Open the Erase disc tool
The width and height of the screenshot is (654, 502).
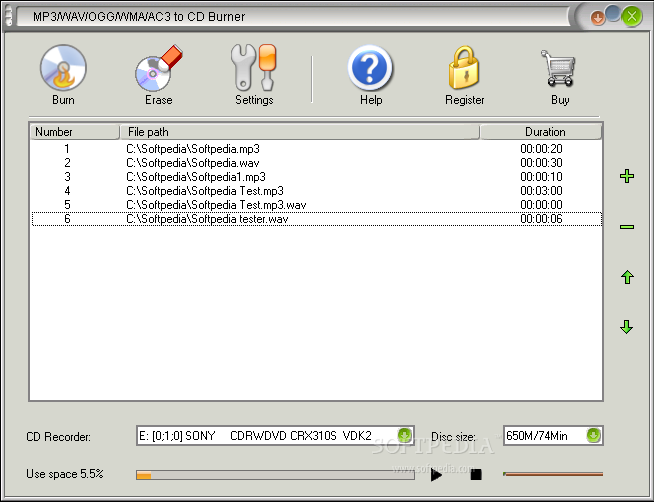point(158,68)
